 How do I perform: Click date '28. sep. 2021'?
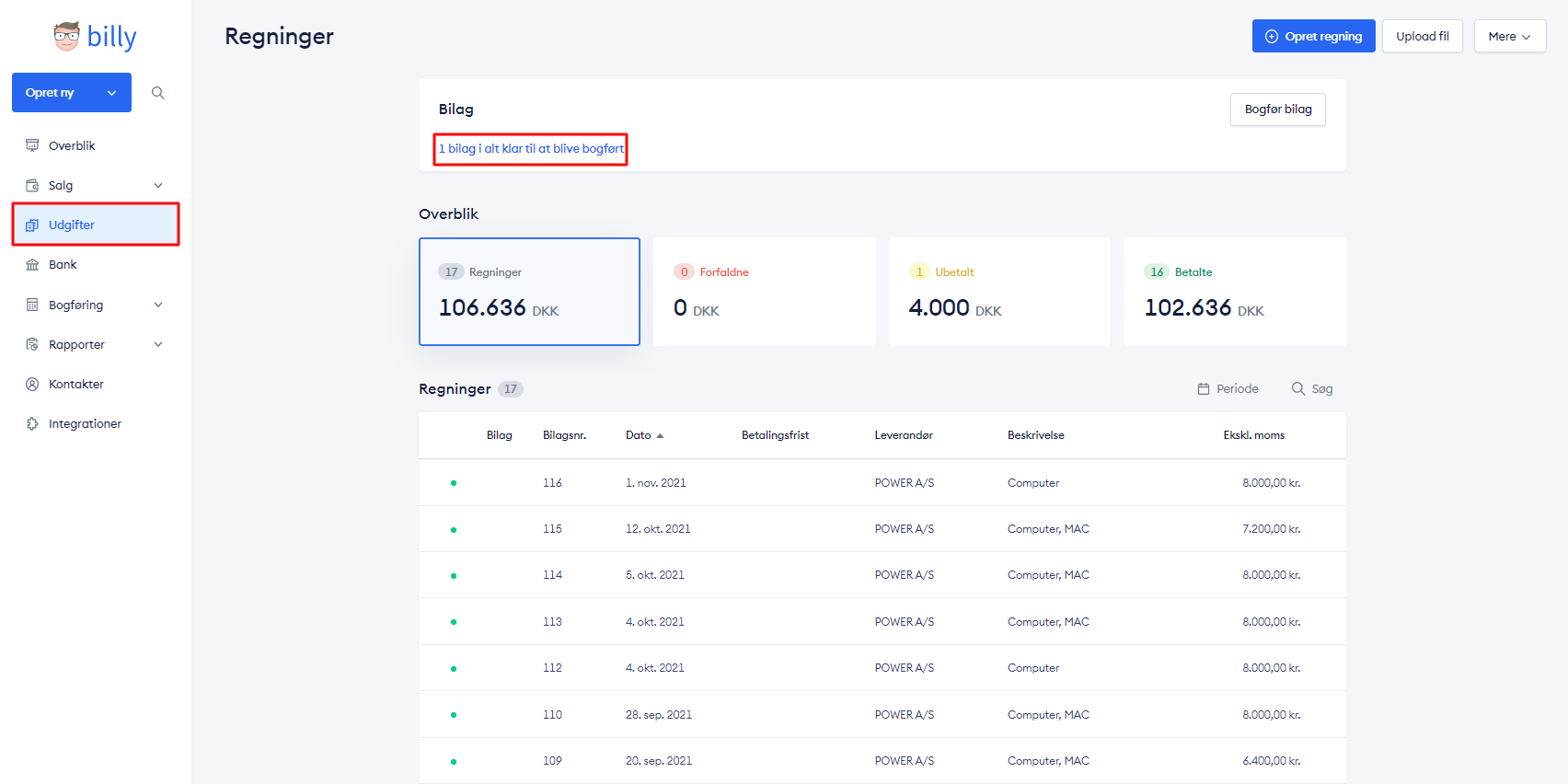[x=659, y=715]
